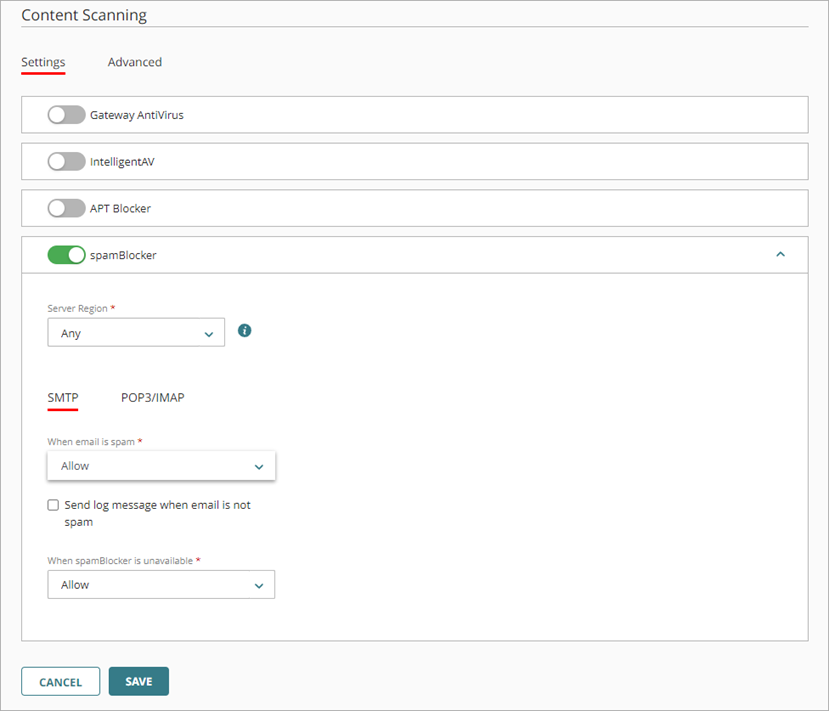Image resolution: width=829 pixels, height=711 pixels.
Task: Open the Server Region dropdown showing Any
Action: point(135,331)
